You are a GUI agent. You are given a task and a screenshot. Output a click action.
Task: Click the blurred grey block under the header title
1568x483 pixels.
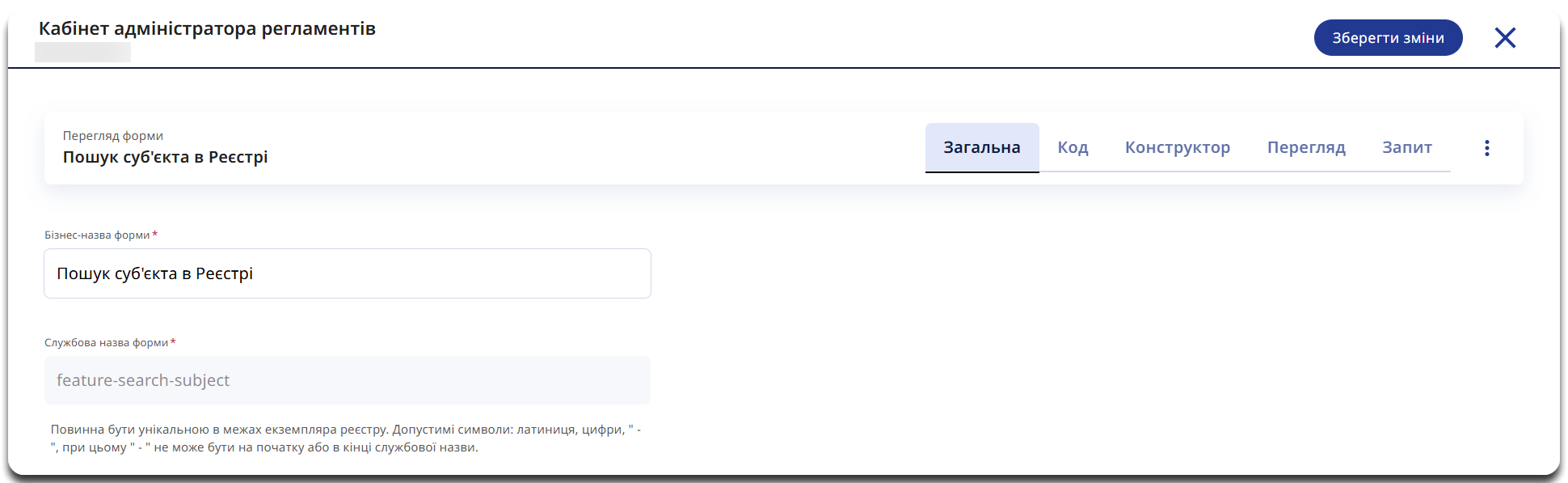[82, 53]
